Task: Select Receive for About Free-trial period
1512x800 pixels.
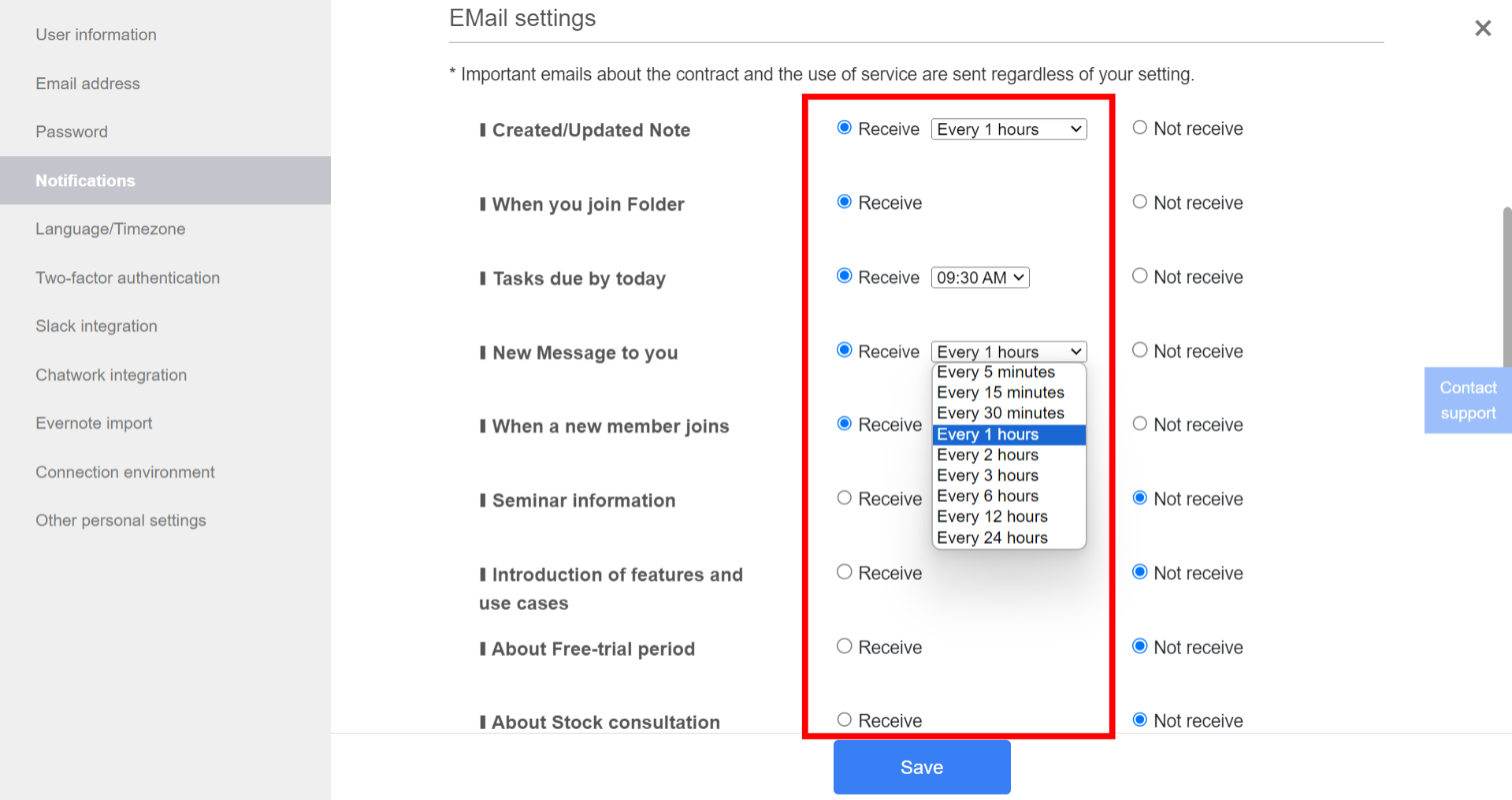Action: (x=844, y=646)
